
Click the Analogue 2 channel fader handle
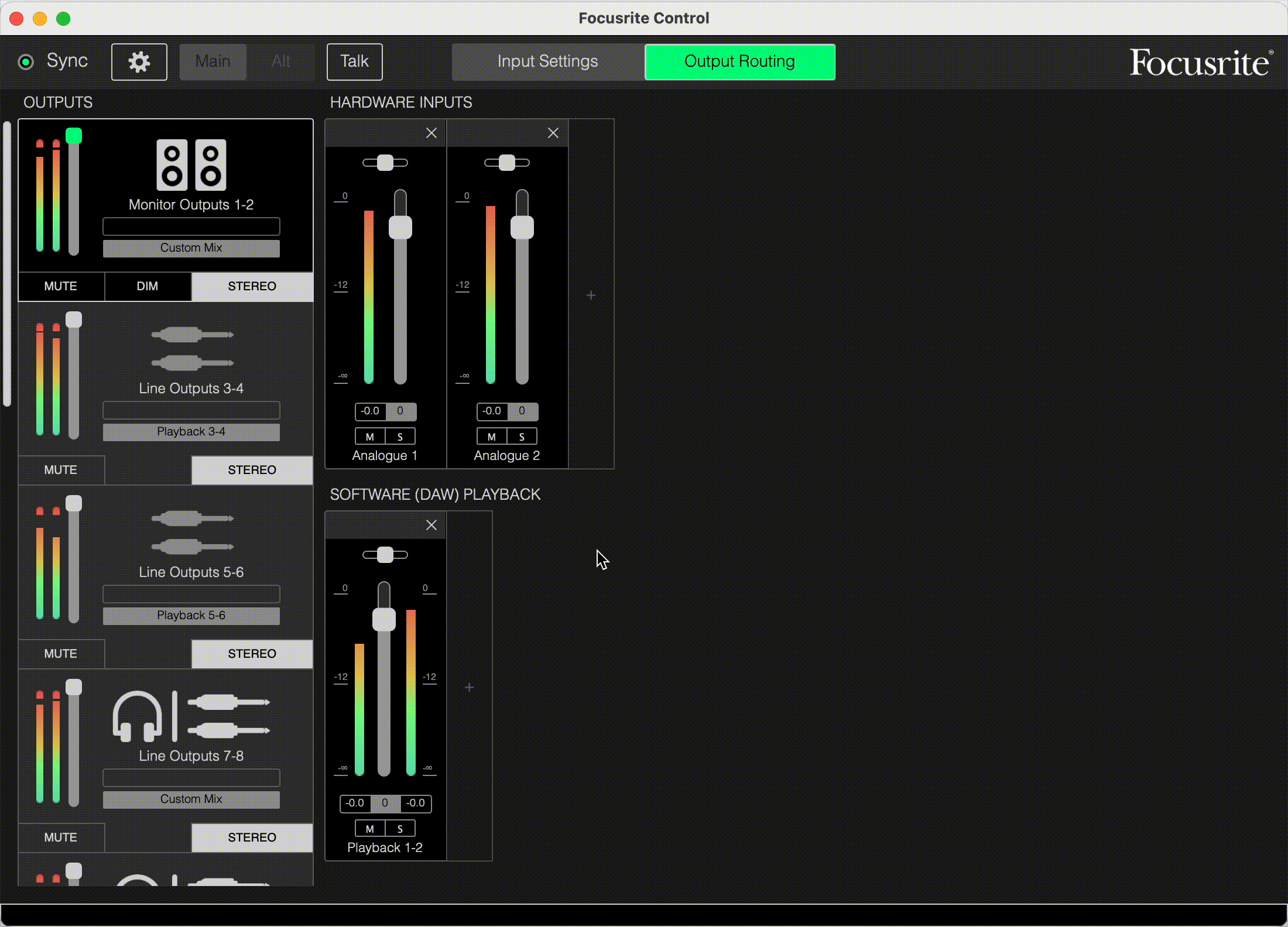[522, 228]
